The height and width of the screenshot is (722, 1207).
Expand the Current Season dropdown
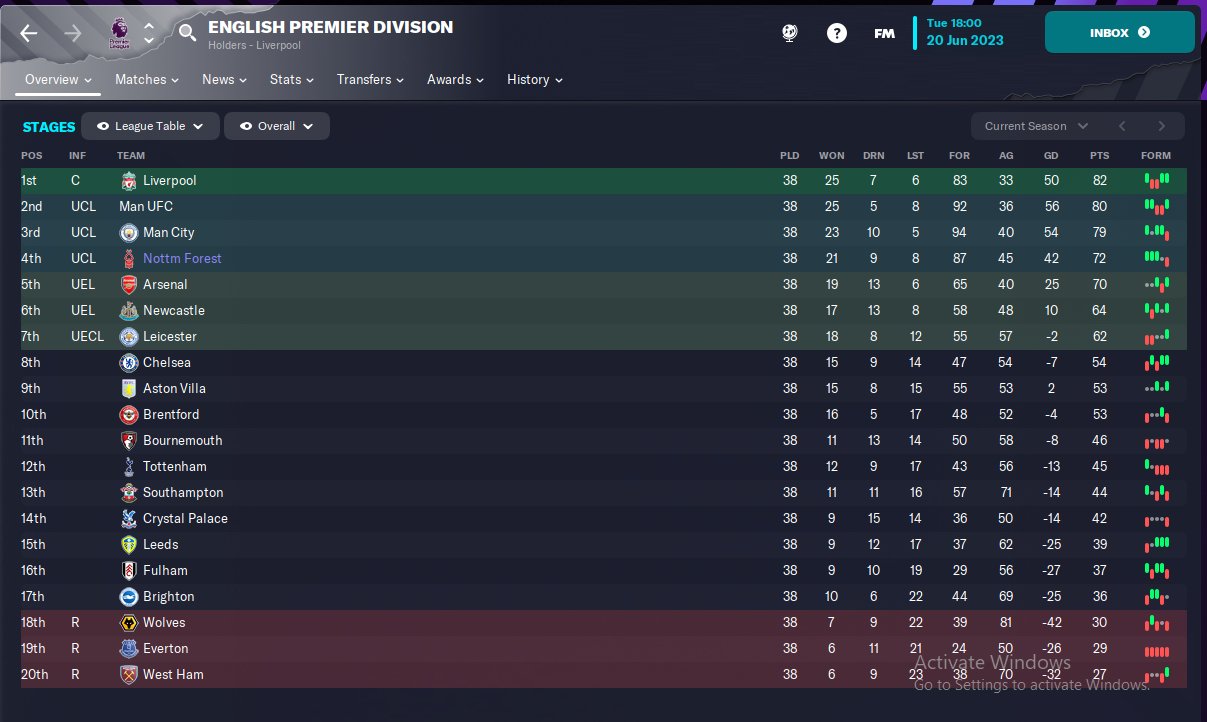tap(1037, 126)
